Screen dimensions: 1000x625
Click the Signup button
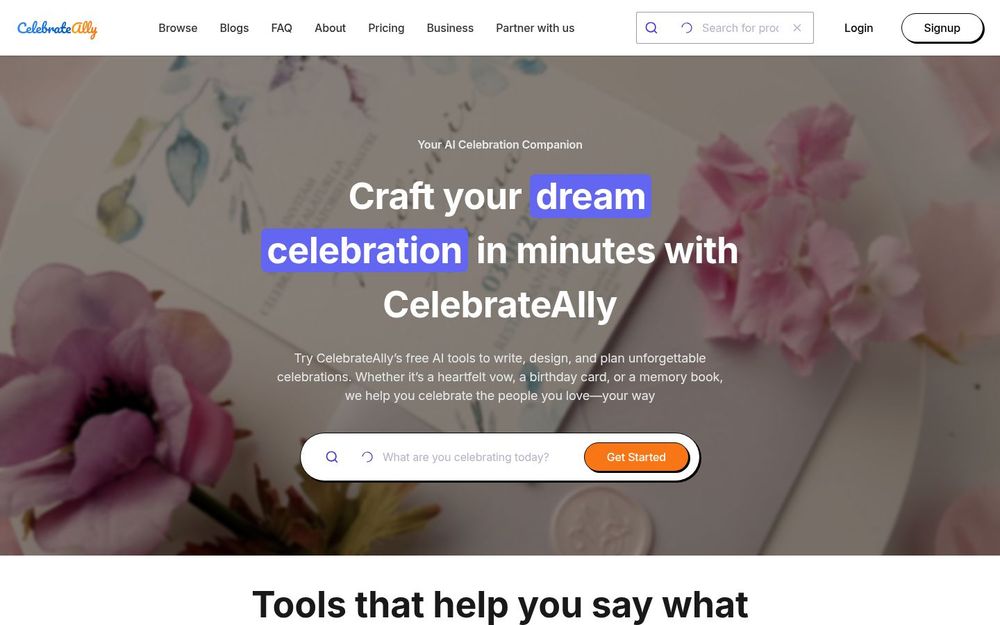(942, 28)
